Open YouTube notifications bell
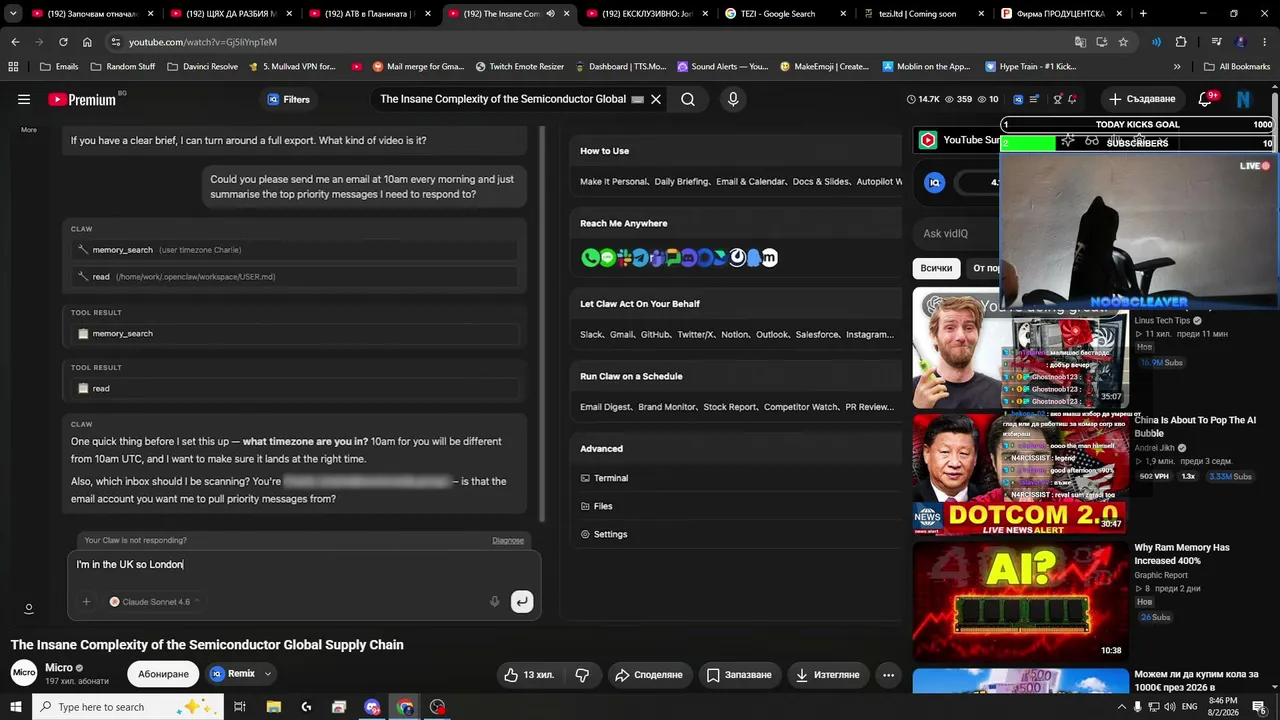Screen dimensions: 1280x720 pos(1205,99)
